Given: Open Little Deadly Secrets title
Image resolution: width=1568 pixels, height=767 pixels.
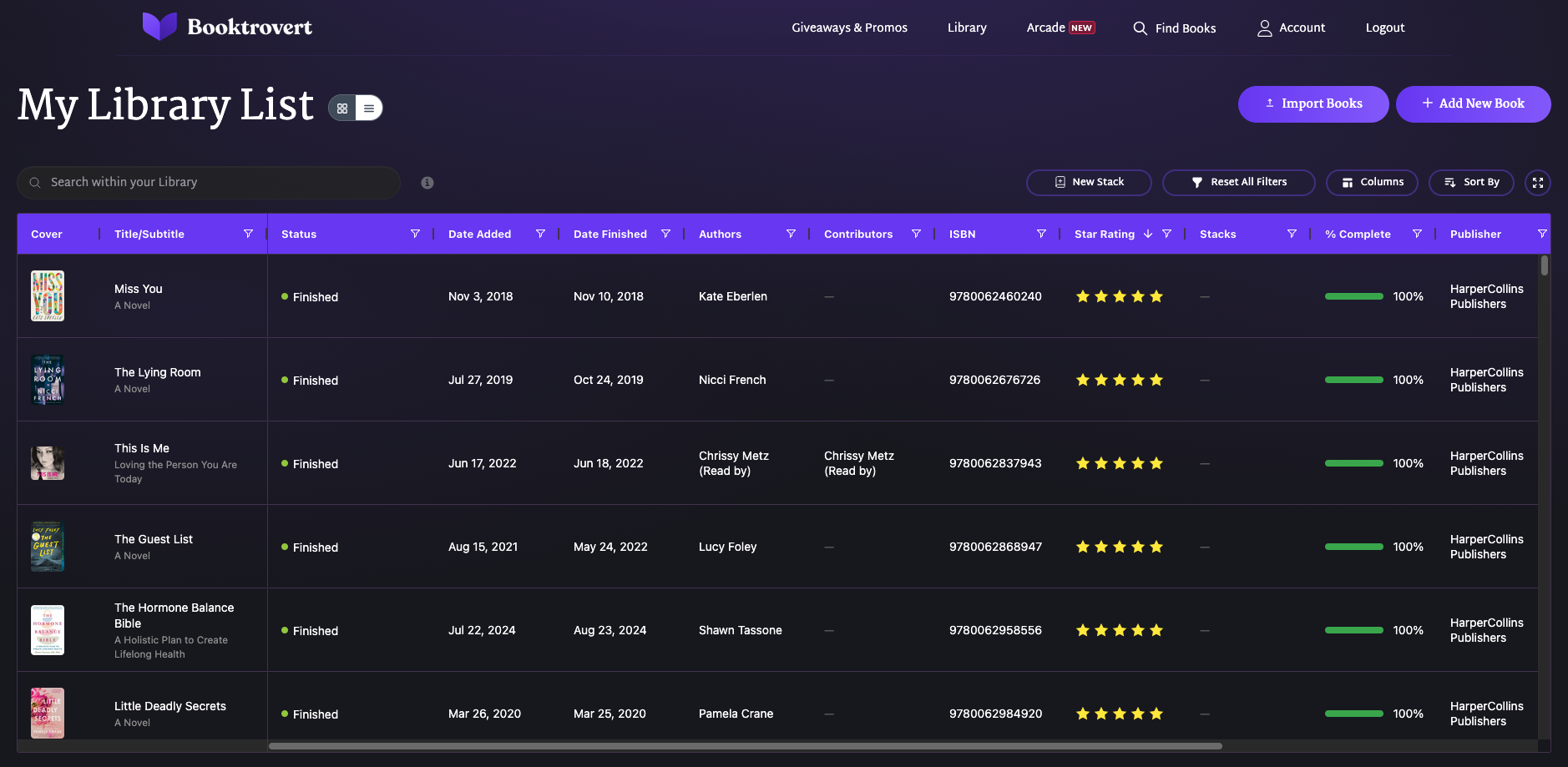Looking at the screenshot, I should (x=170, y=706).
